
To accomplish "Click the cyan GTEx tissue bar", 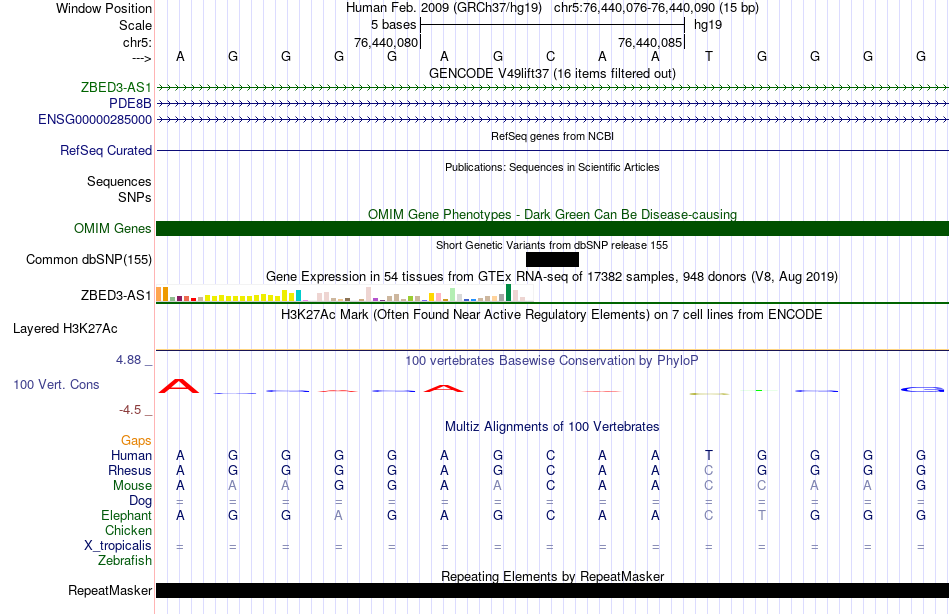I will (298, 296).
